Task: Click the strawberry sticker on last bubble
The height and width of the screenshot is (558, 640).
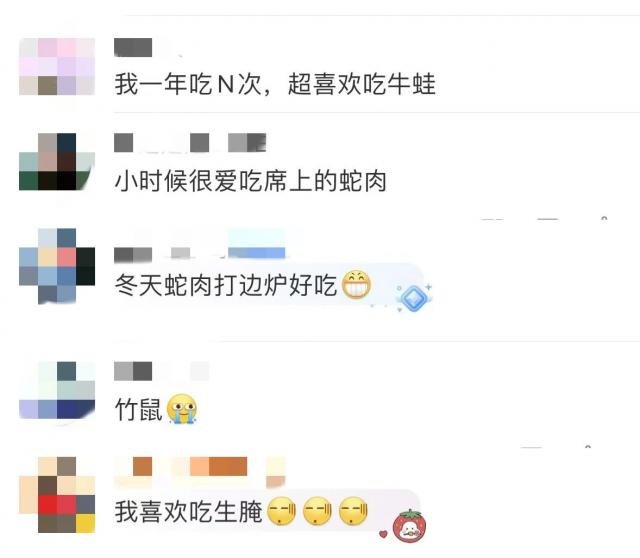Action: click(x=409, y=527)
